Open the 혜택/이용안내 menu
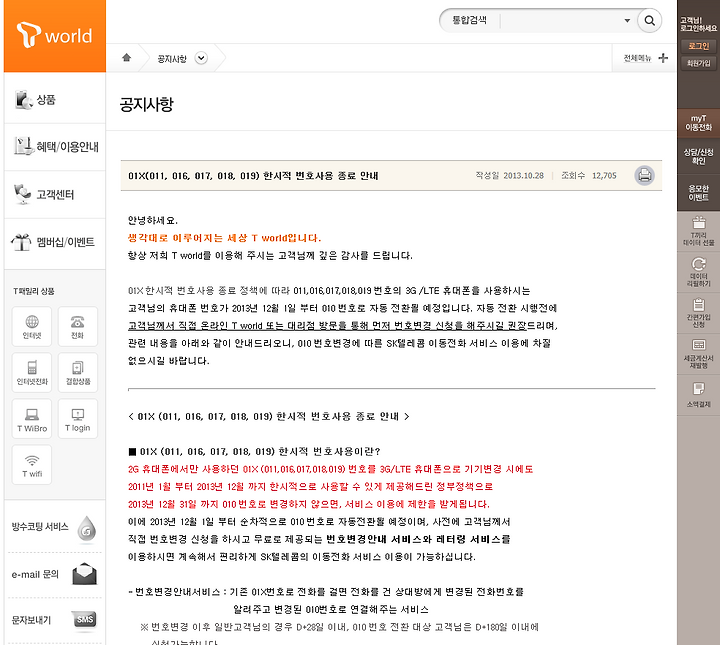This screenshot has width=720, height=645. (x=55, y=146)
